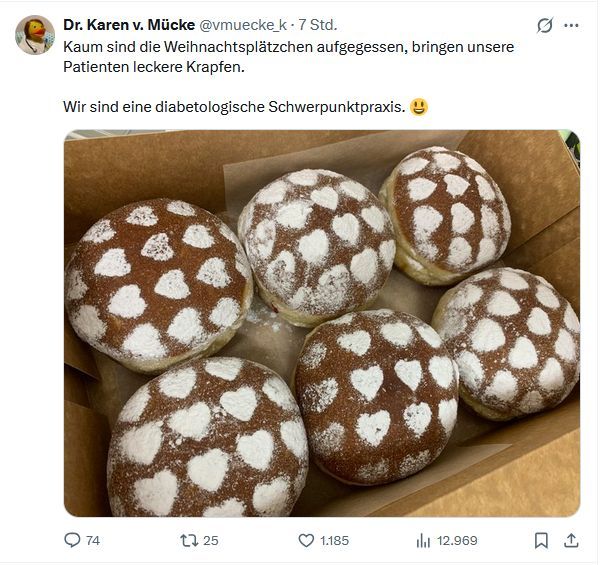This screenshot has height=565, width=609.
Task: Click the like count 1.185
Action: pos(334,540)
